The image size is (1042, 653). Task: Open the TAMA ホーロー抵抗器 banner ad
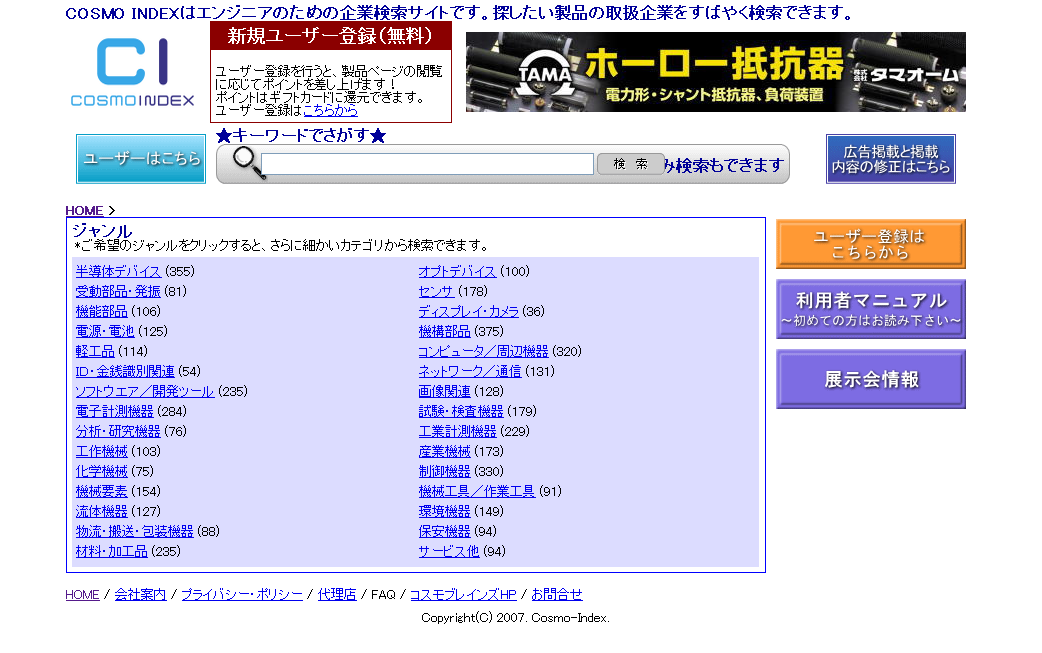pos(716,72)
